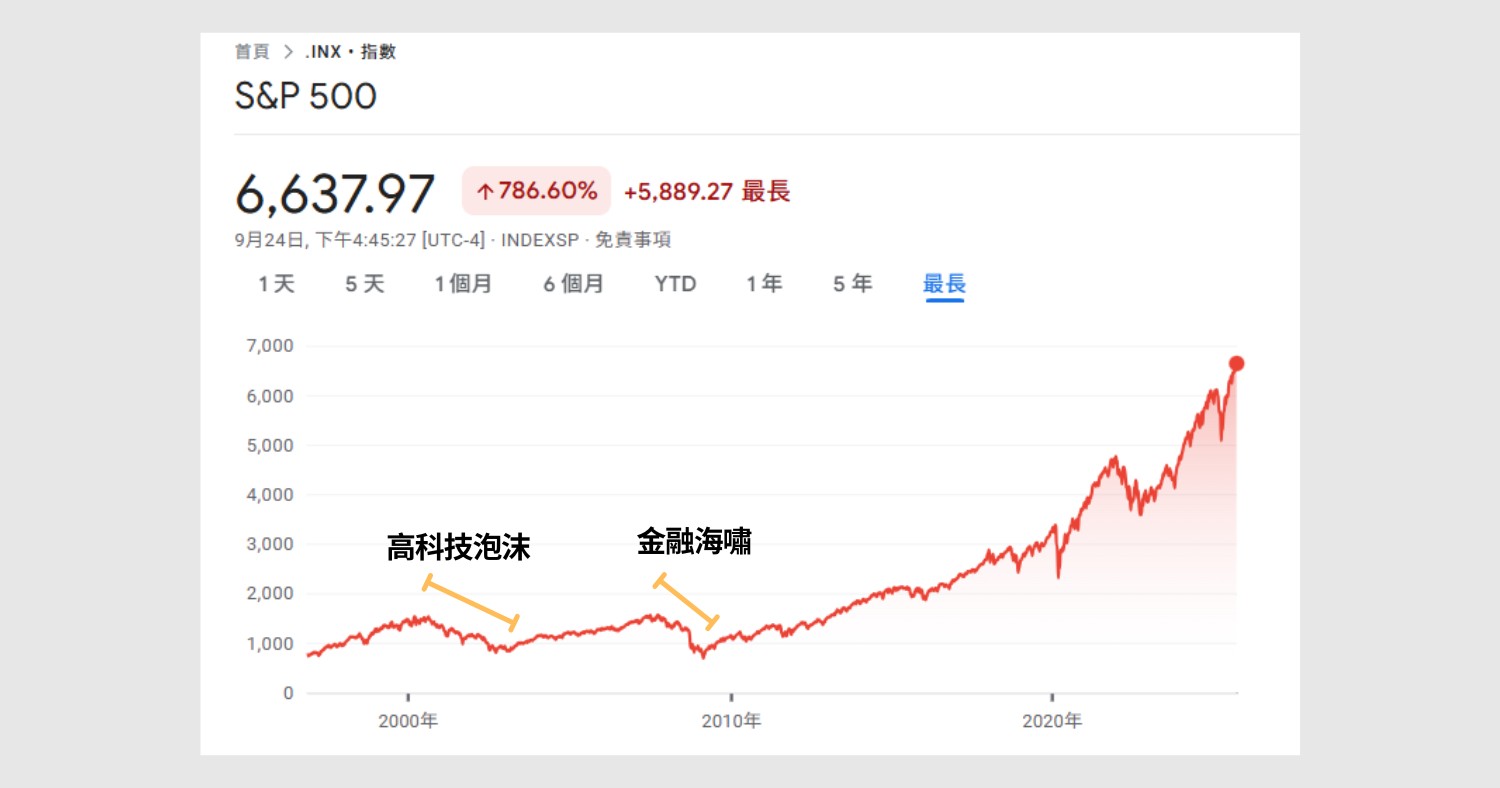Screen dimensions: 1500x788
Task: Click the orange marker line under 金融海嘯
Action: click(x=686, y=602)
